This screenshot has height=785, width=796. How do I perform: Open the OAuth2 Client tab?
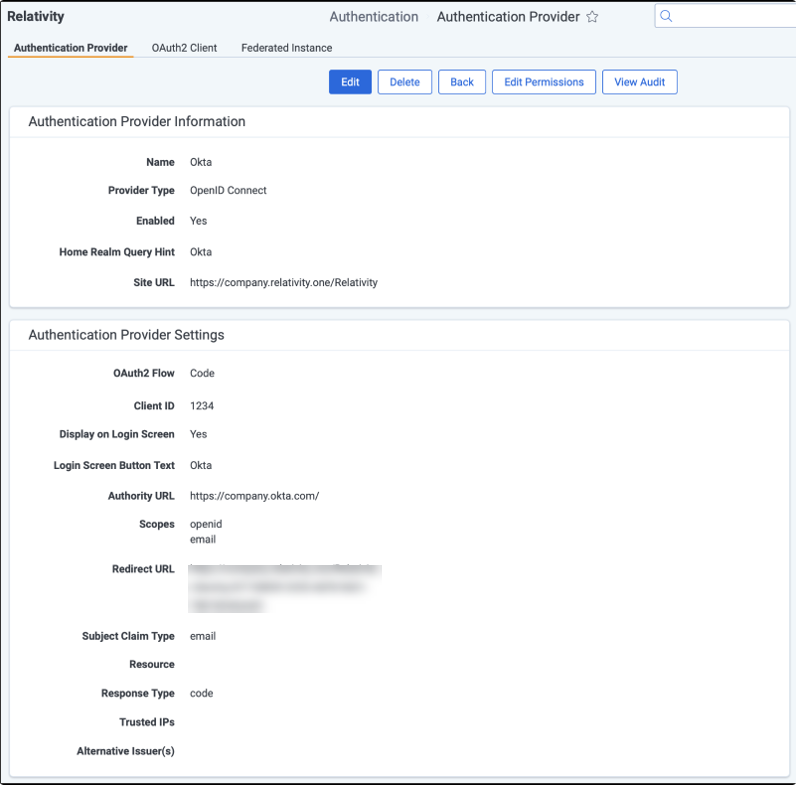(x=184, y=48)
